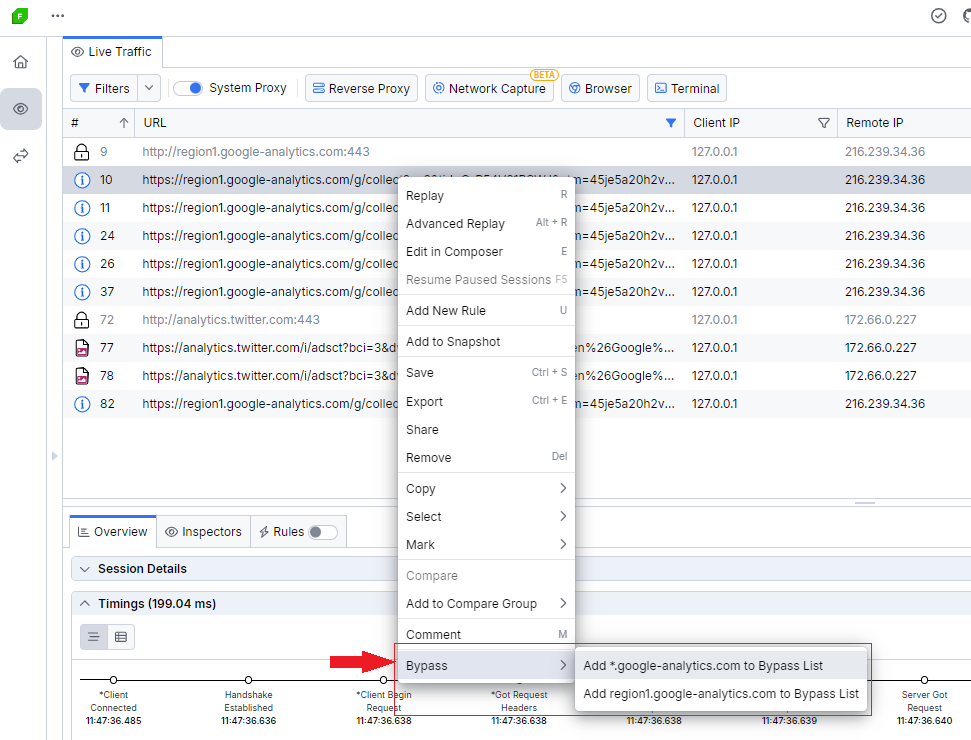The height and width of the screenshot is (740, 971).
Task: Switch to the Inspectors tab
Action: [x=203, y=532]
